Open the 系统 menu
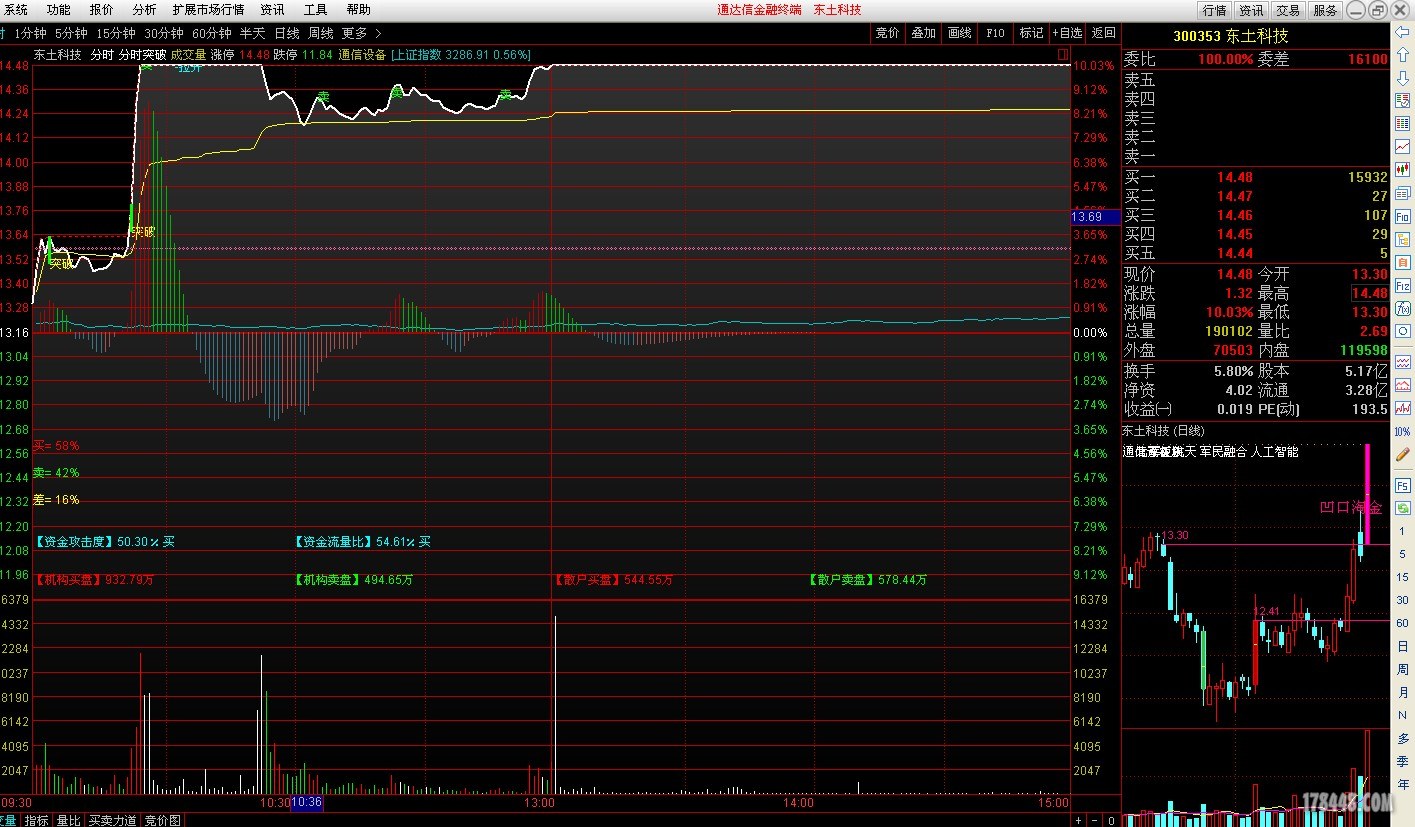 16,9
